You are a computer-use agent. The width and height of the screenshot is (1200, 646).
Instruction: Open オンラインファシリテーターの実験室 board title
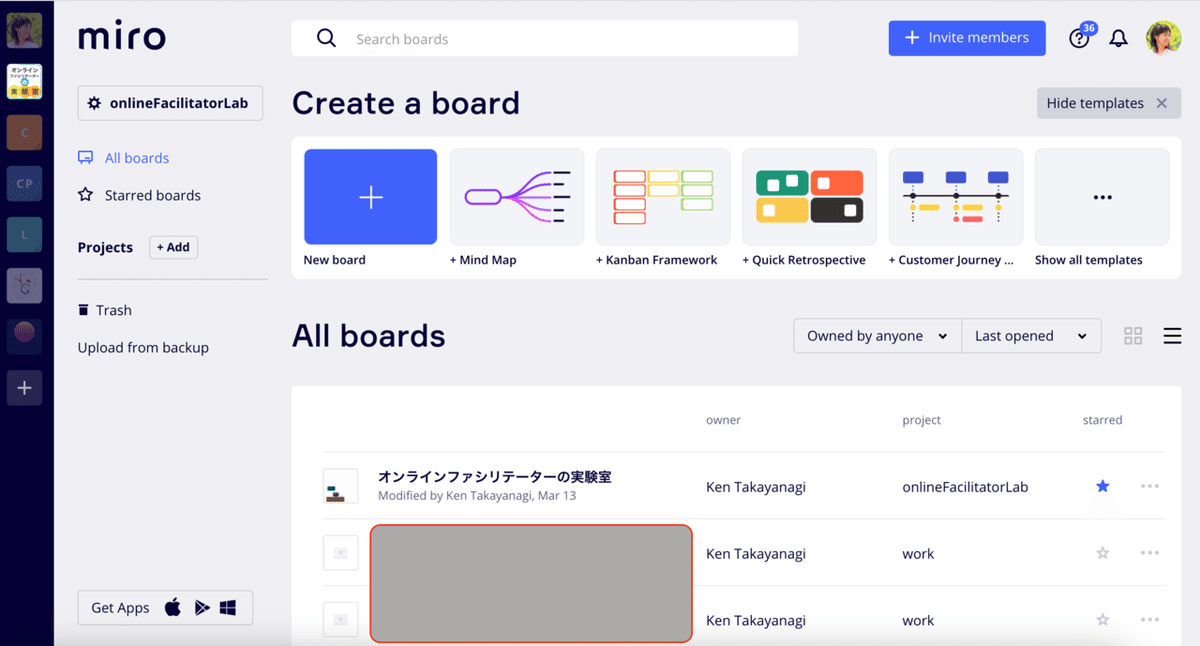click(x=495, y=477)
